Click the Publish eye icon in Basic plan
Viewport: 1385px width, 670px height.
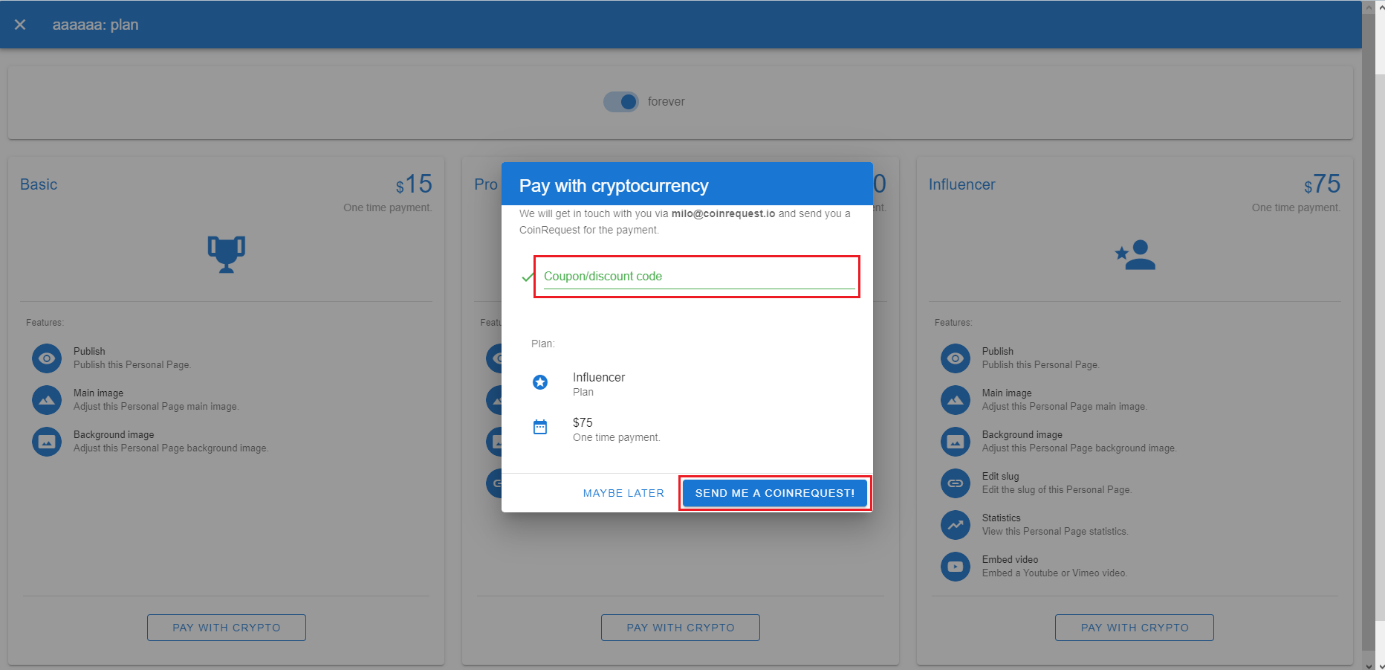point(47,358)
